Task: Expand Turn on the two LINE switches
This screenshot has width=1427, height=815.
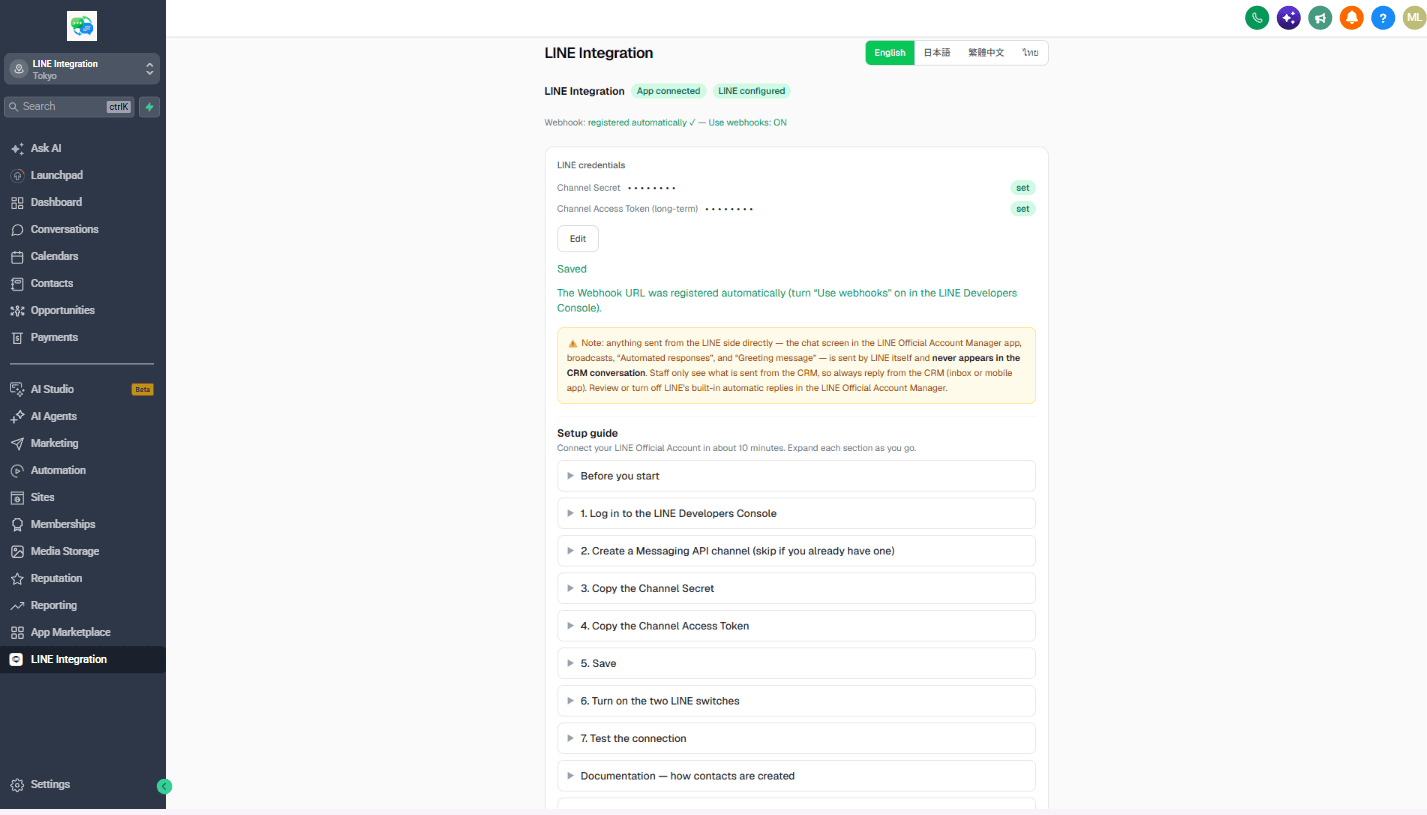Action: 796,701
